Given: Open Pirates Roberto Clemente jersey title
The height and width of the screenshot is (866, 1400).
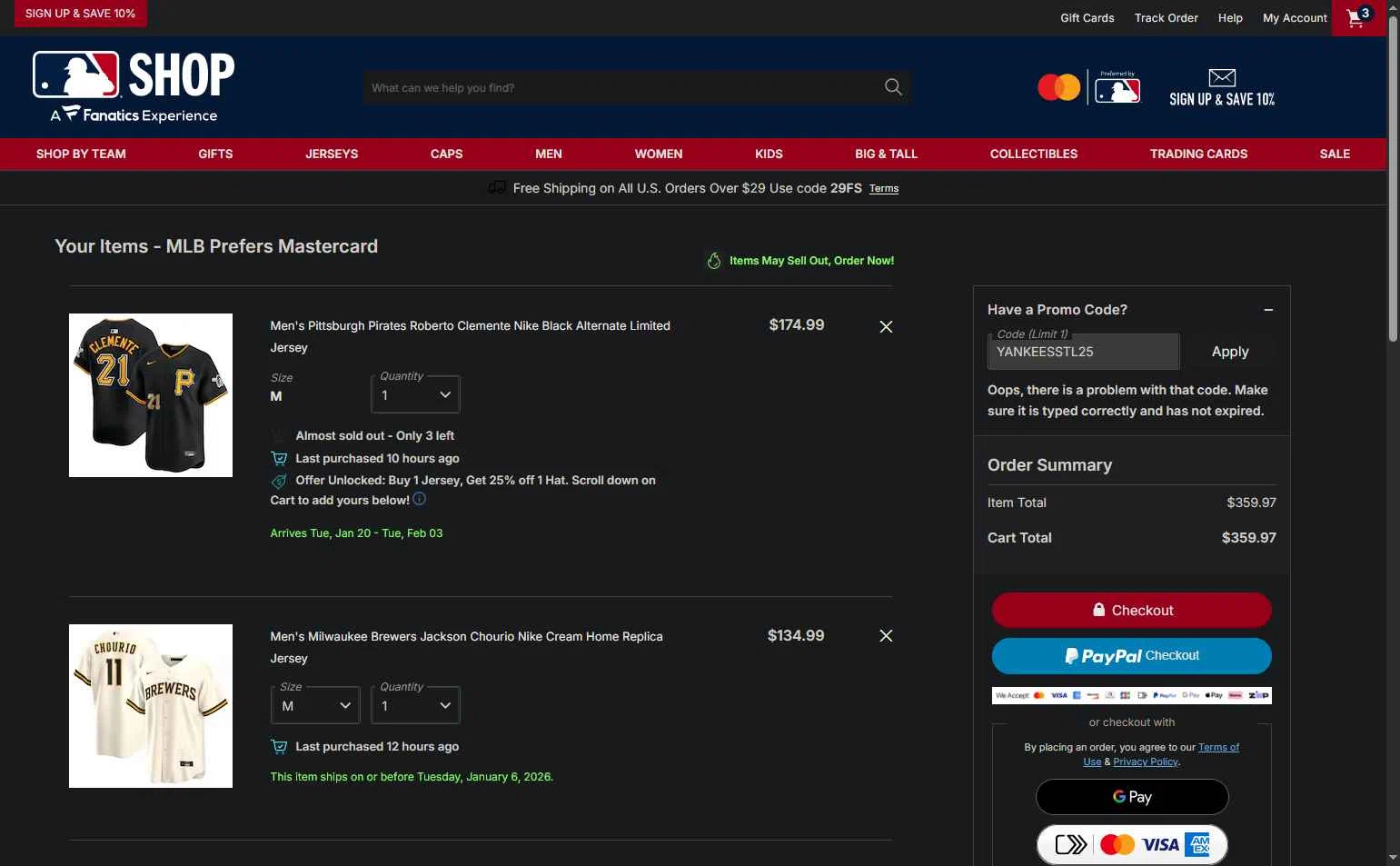Looking at the screenshot, I should pos(470,336).
